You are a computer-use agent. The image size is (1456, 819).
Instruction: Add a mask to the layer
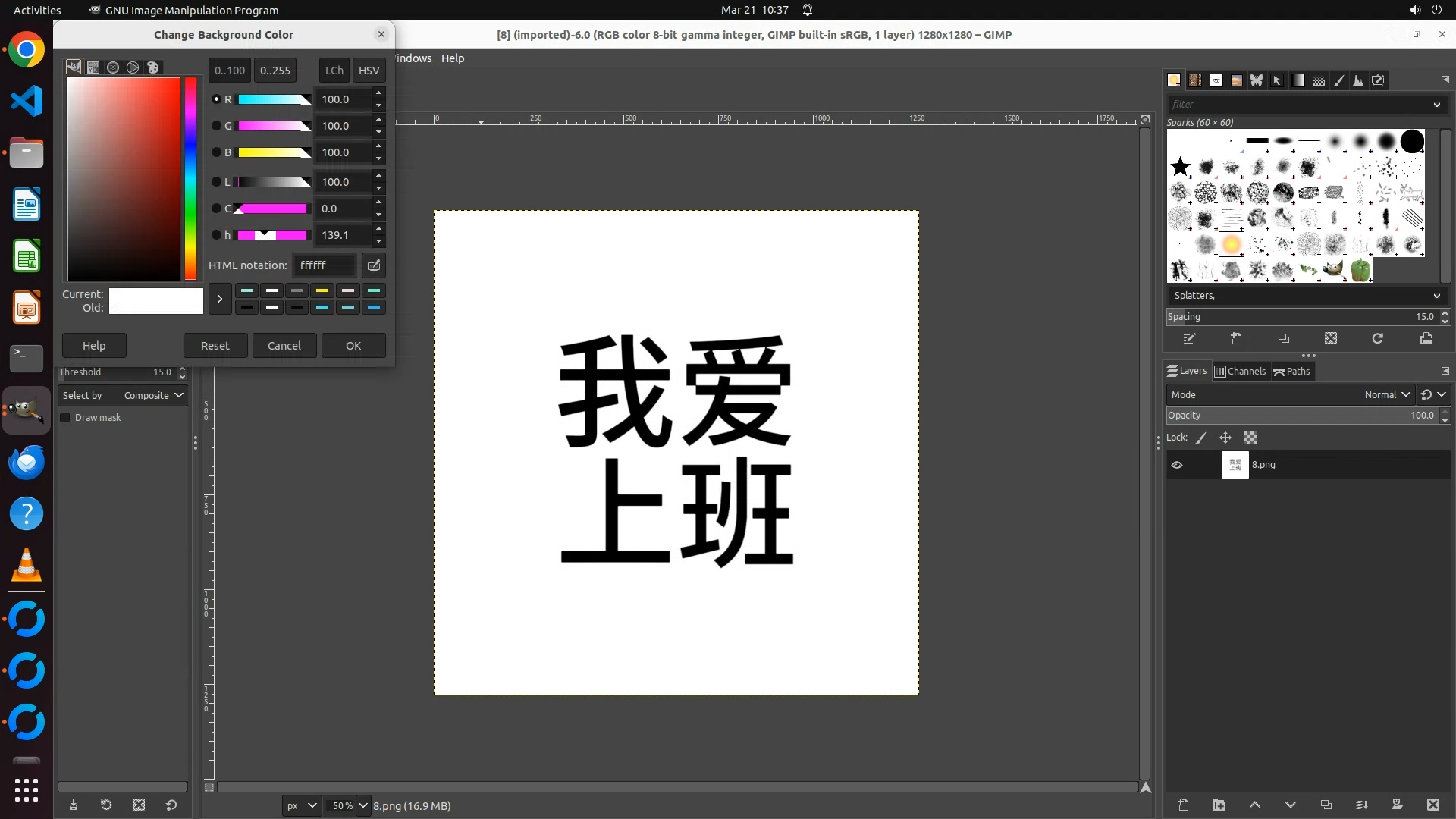click(x=1397, y=805)
